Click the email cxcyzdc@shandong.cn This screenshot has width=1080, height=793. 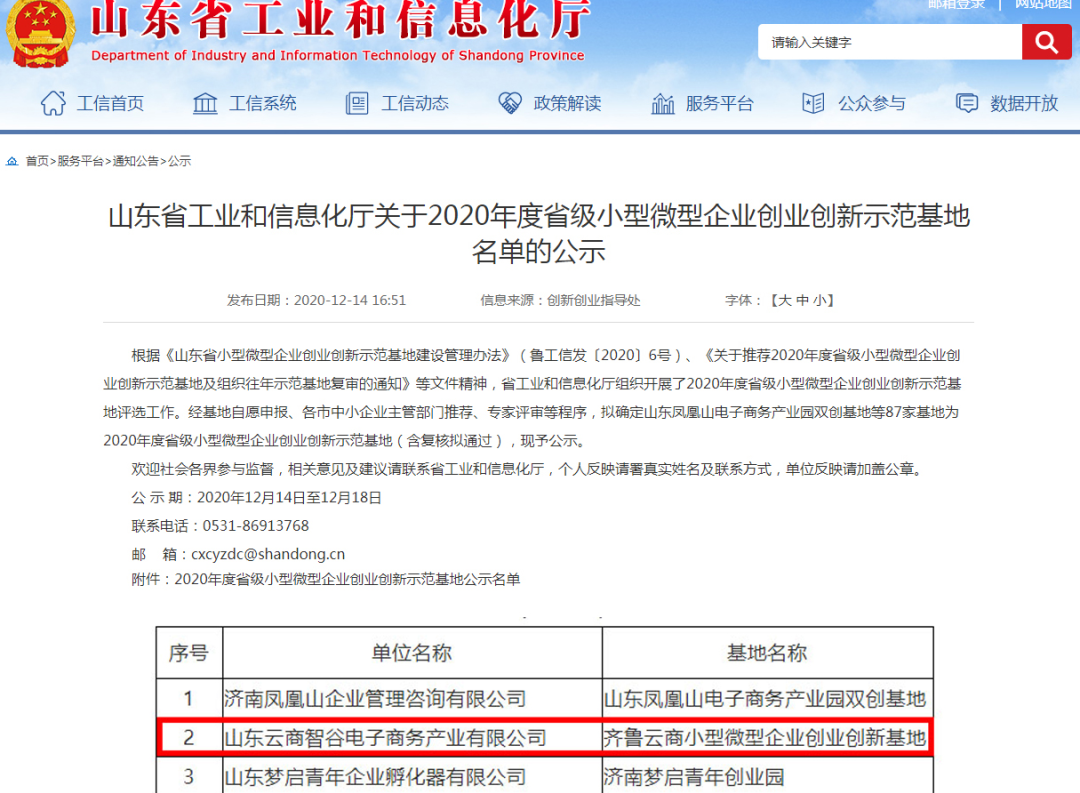click(x=268, y=554)
